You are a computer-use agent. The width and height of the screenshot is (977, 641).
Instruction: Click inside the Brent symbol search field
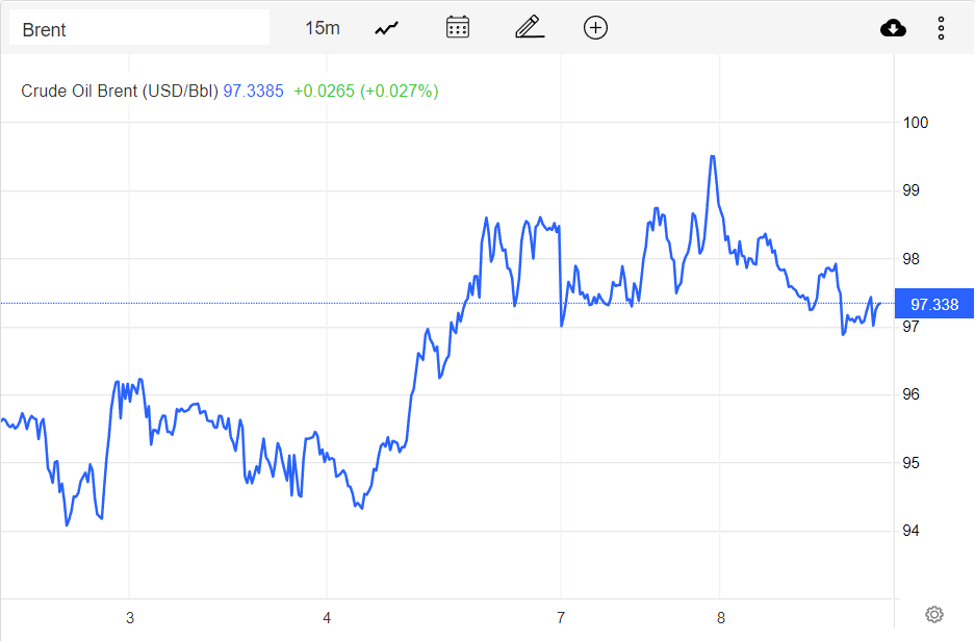click(x=140, y=27)
